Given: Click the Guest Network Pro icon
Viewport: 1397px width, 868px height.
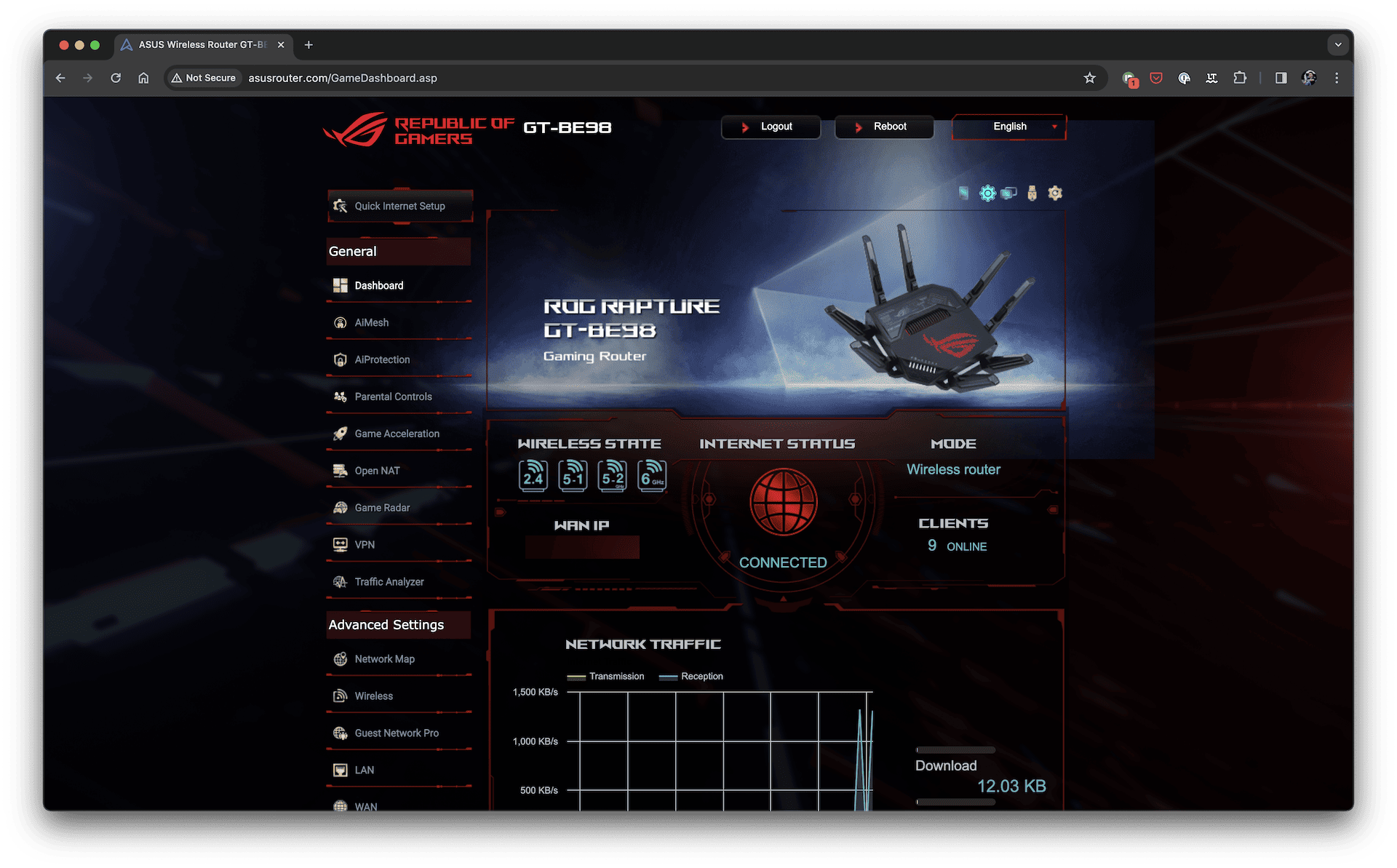Looking at the screenshot, I should click(x=339, y=733).
